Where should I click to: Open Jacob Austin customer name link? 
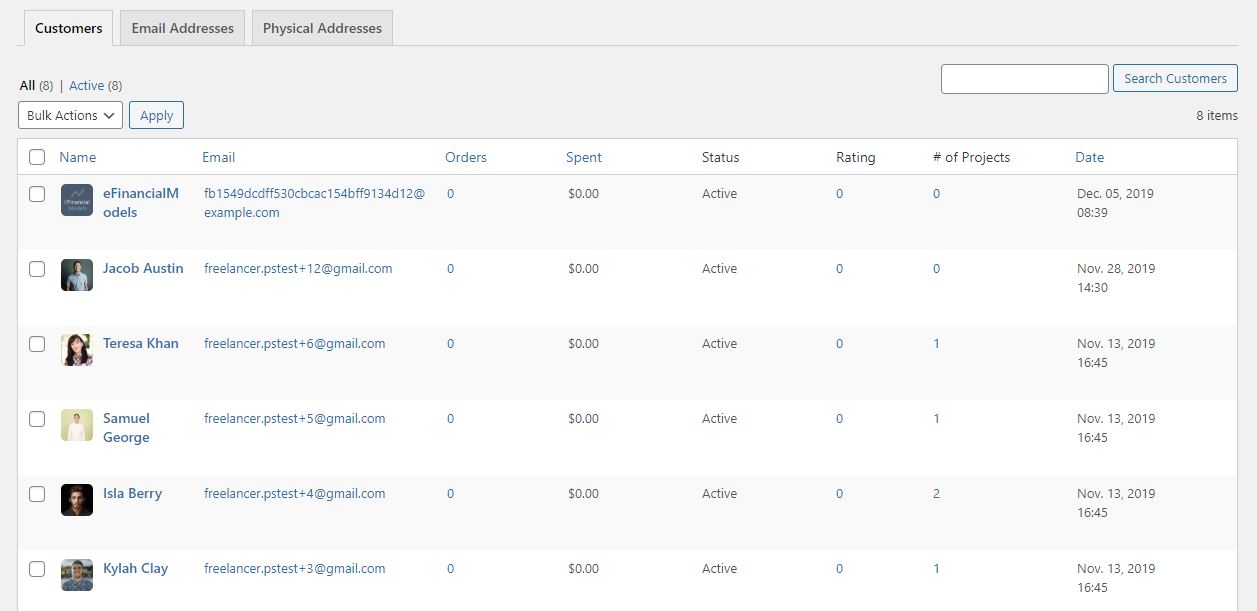pyautogui.click(x=143, y=268)
